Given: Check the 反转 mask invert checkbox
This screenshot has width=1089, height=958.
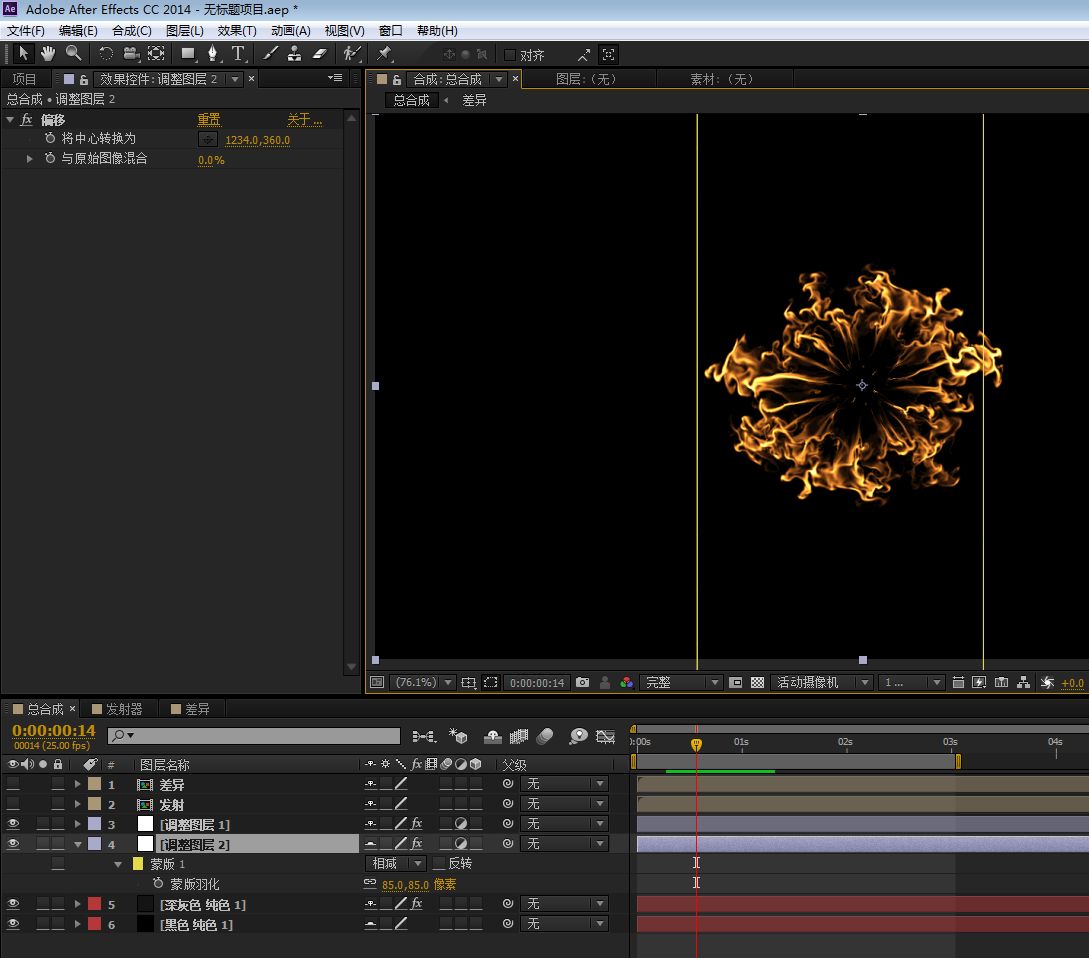Looking at the screenshot, I should (439, 864).
